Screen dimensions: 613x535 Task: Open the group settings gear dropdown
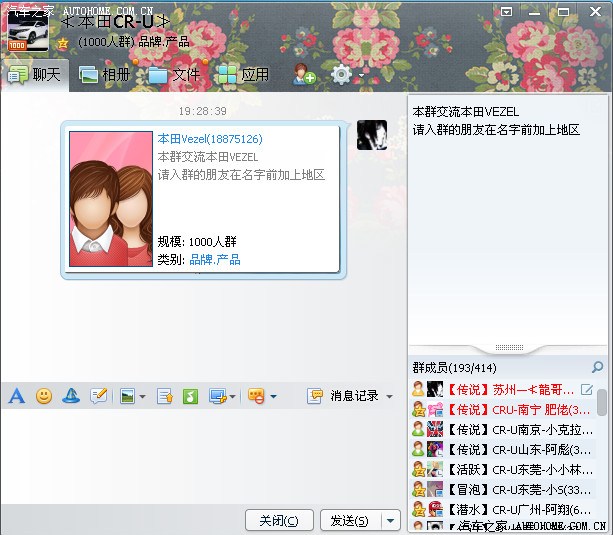[x=346, y=75]
